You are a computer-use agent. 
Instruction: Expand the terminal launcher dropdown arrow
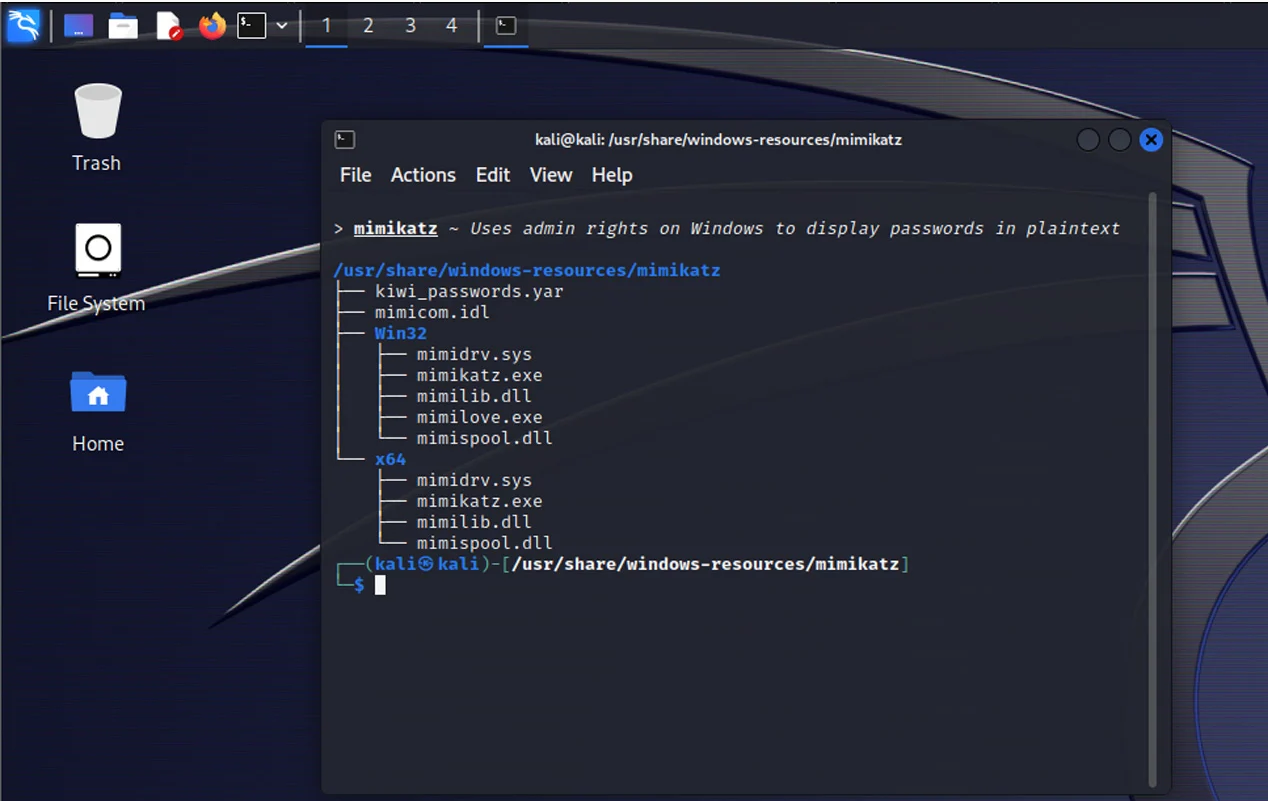click(x=282, y=26)
